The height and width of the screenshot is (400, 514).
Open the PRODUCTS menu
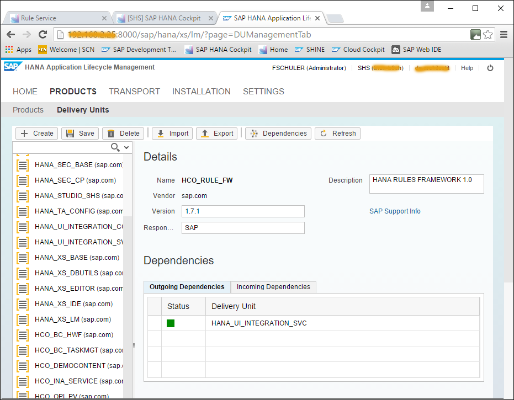[73, 91]
